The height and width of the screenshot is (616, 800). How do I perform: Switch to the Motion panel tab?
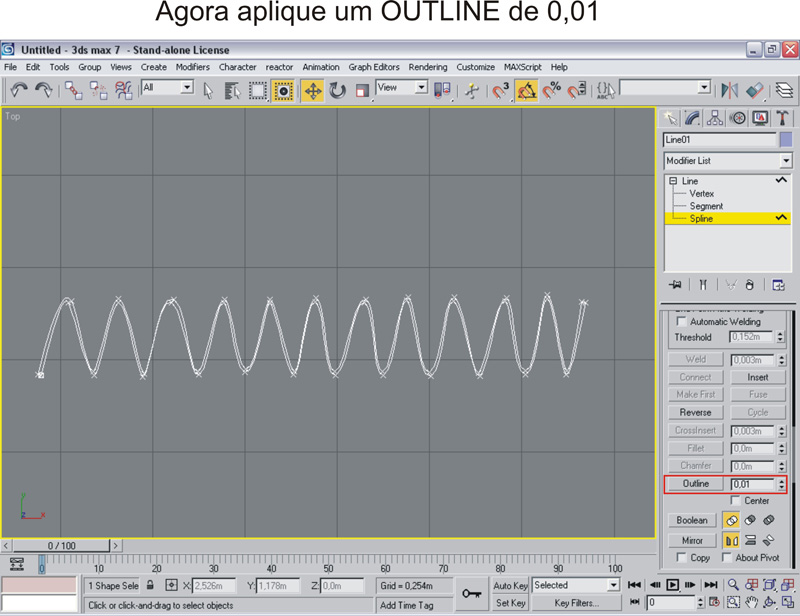(737, 118)
